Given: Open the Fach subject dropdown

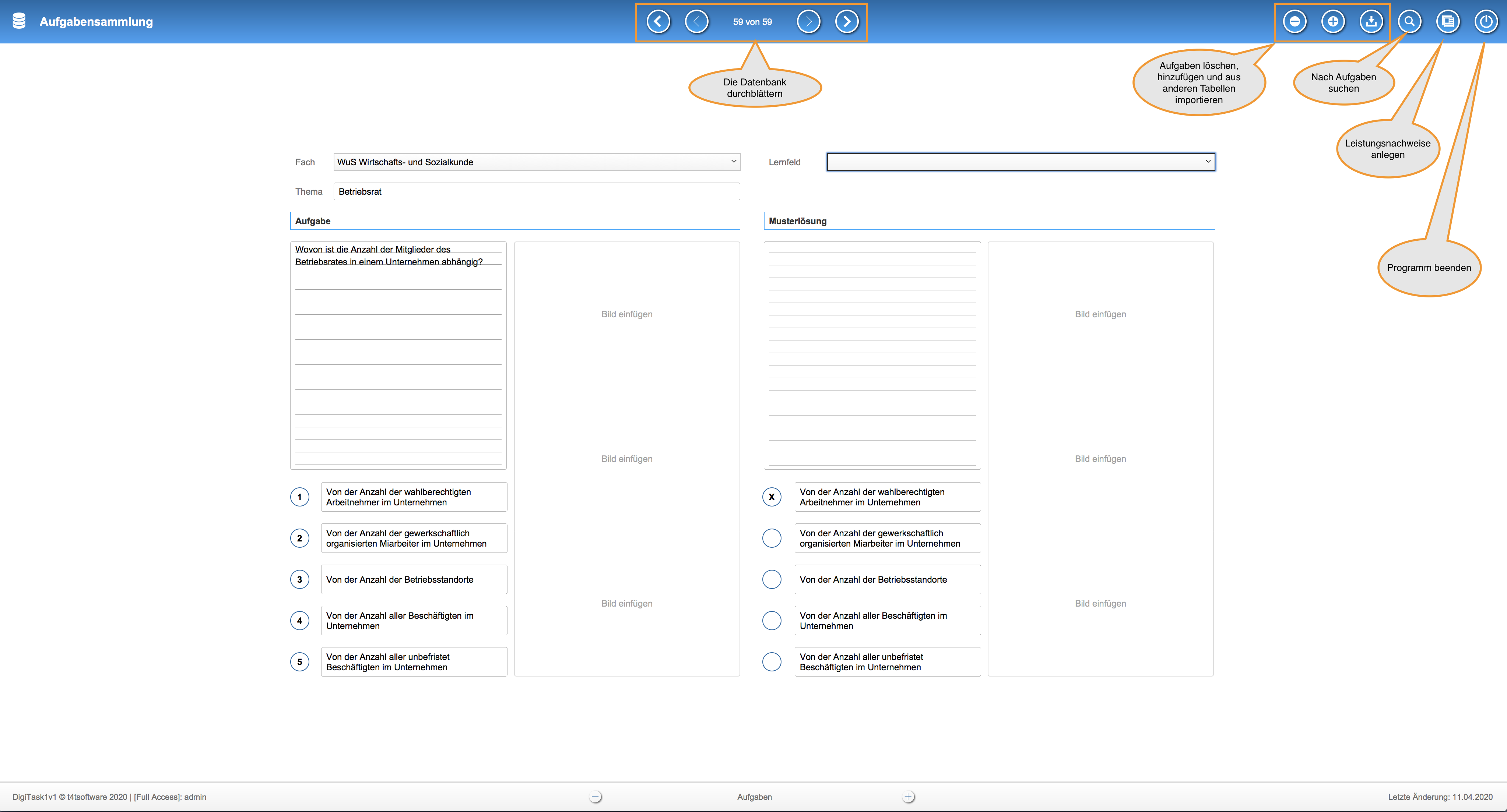Looking at the screenshot, I should coord(537,162).
